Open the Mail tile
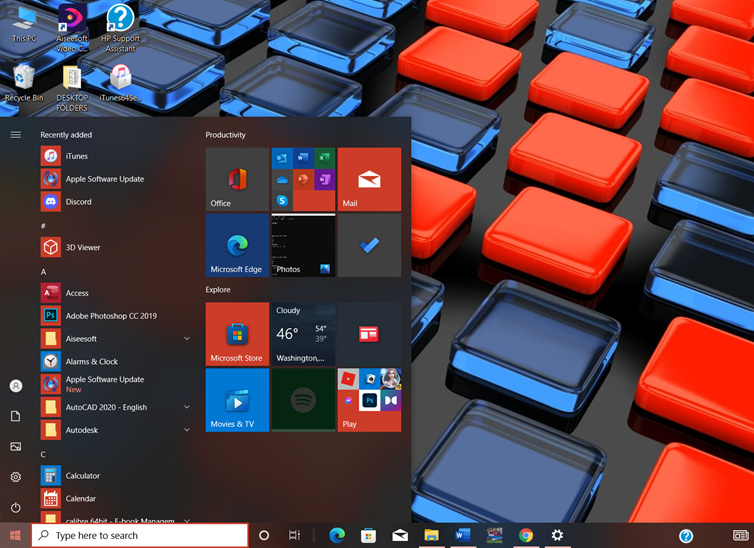Viewport: 754px width, 548px height. (x=369, y=179)
